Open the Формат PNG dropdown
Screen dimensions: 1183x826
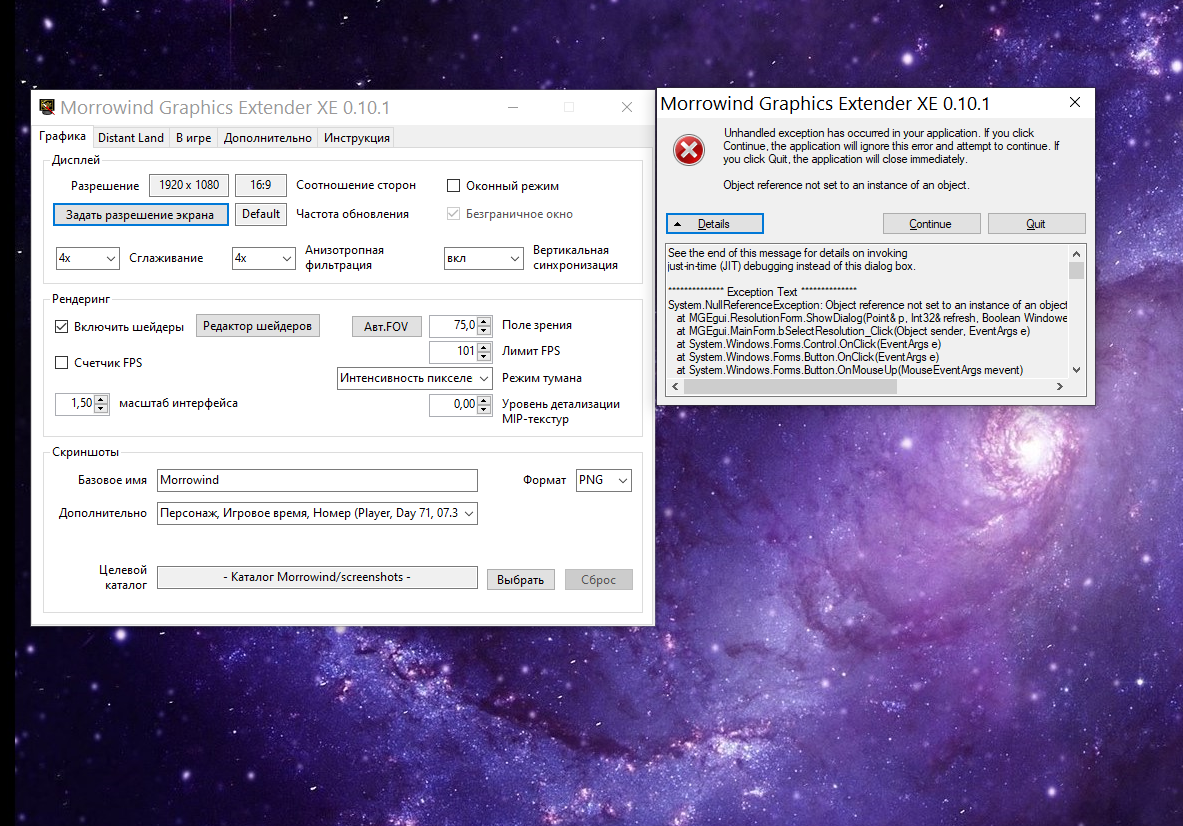click(x=604, y=480)
